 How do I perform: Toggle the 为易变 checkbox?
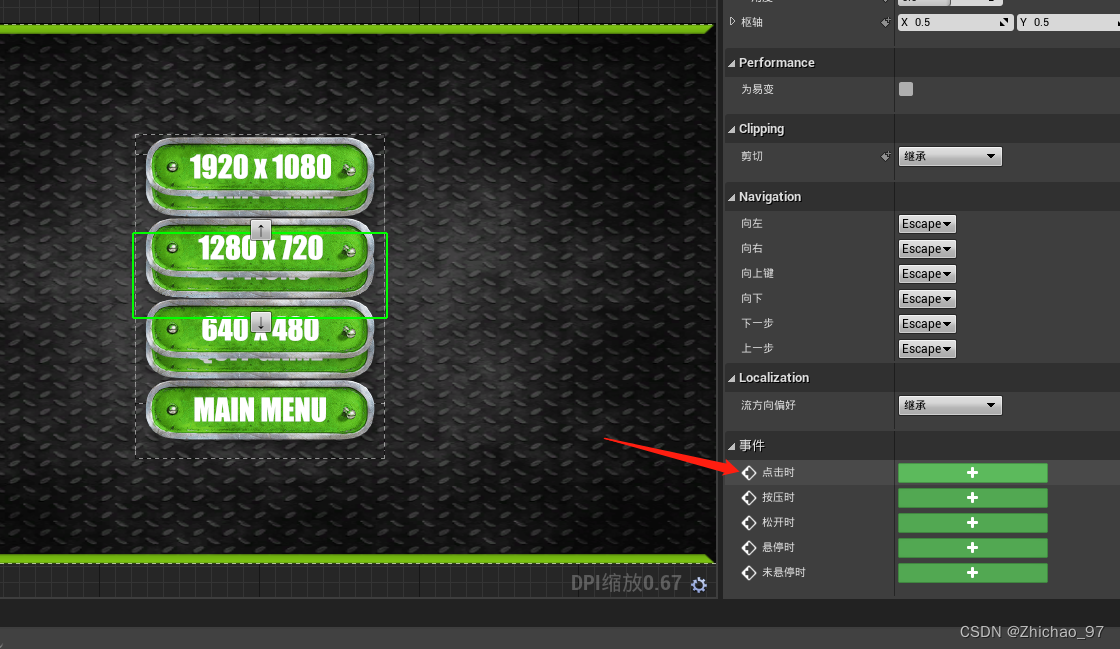[x=906, y=89]
